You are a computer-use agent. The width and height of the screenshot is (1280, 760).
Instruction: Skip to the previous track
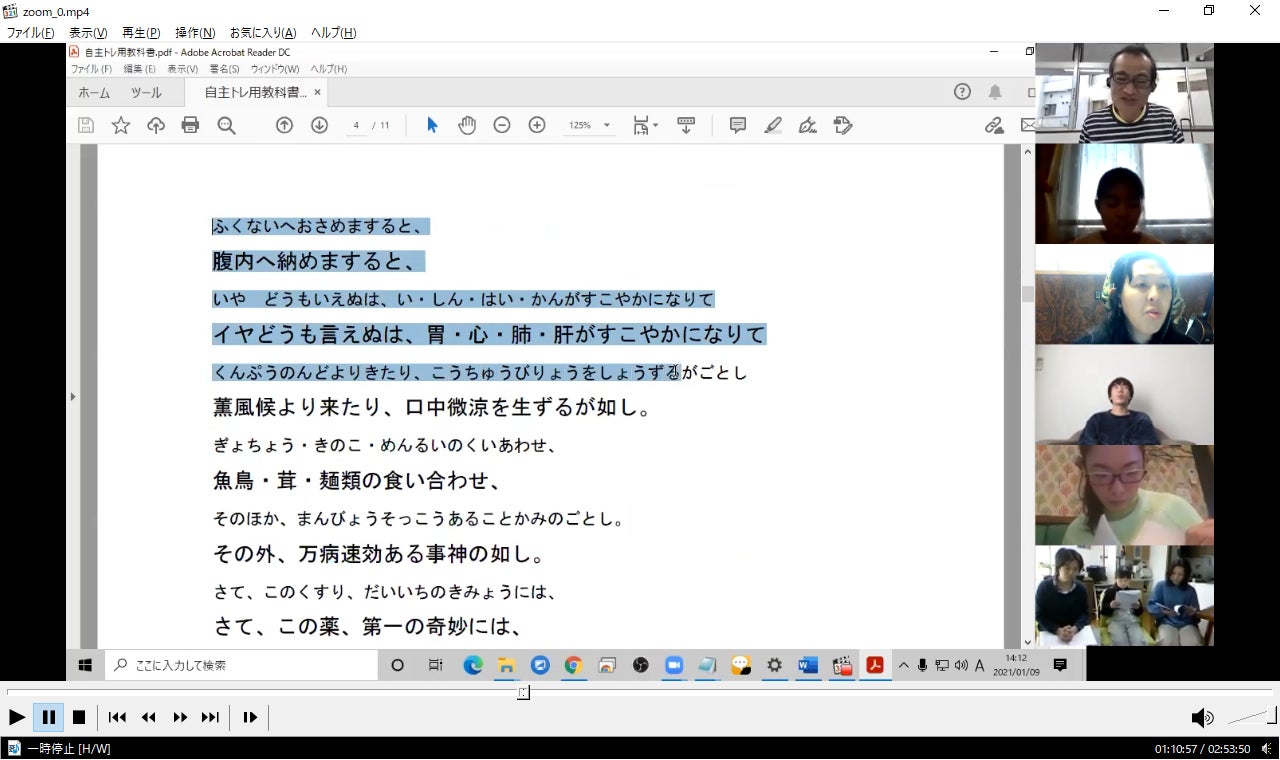117,717
